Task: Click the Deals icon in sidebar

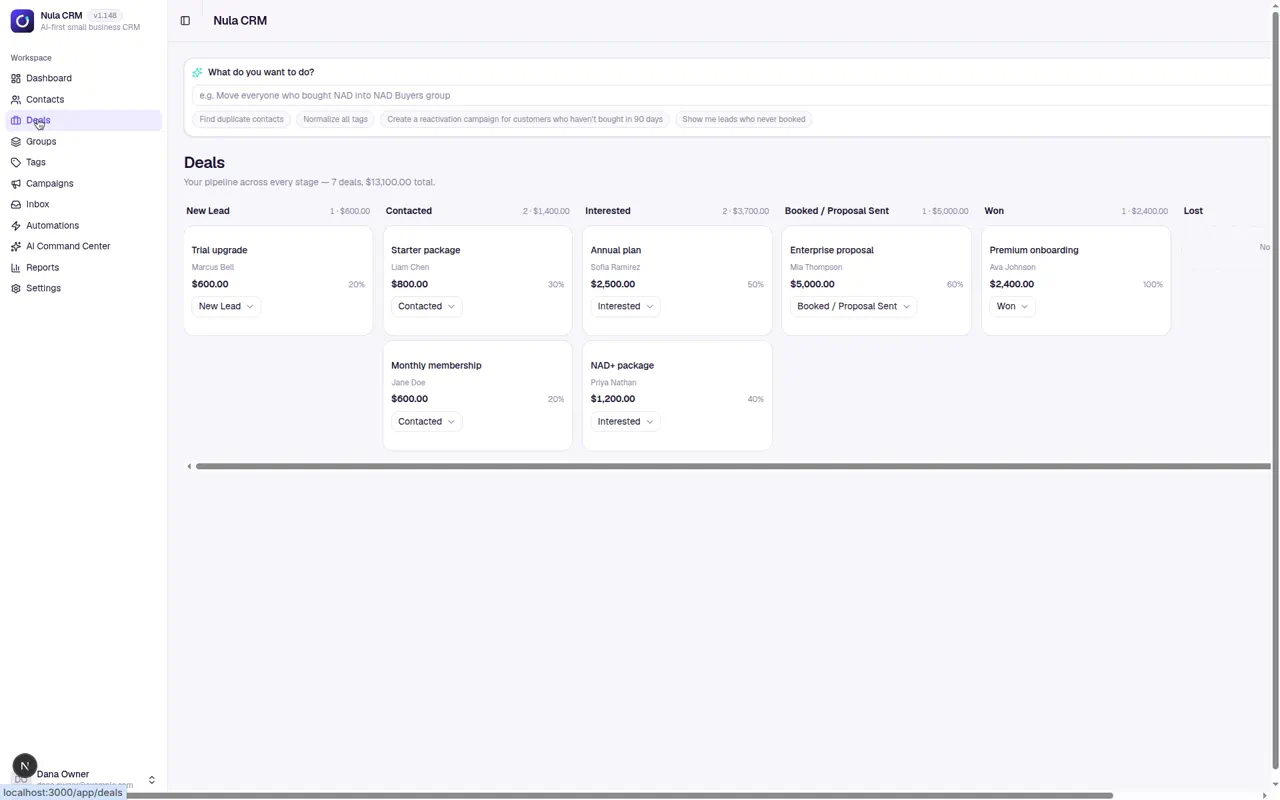Action: click(16, 120)
